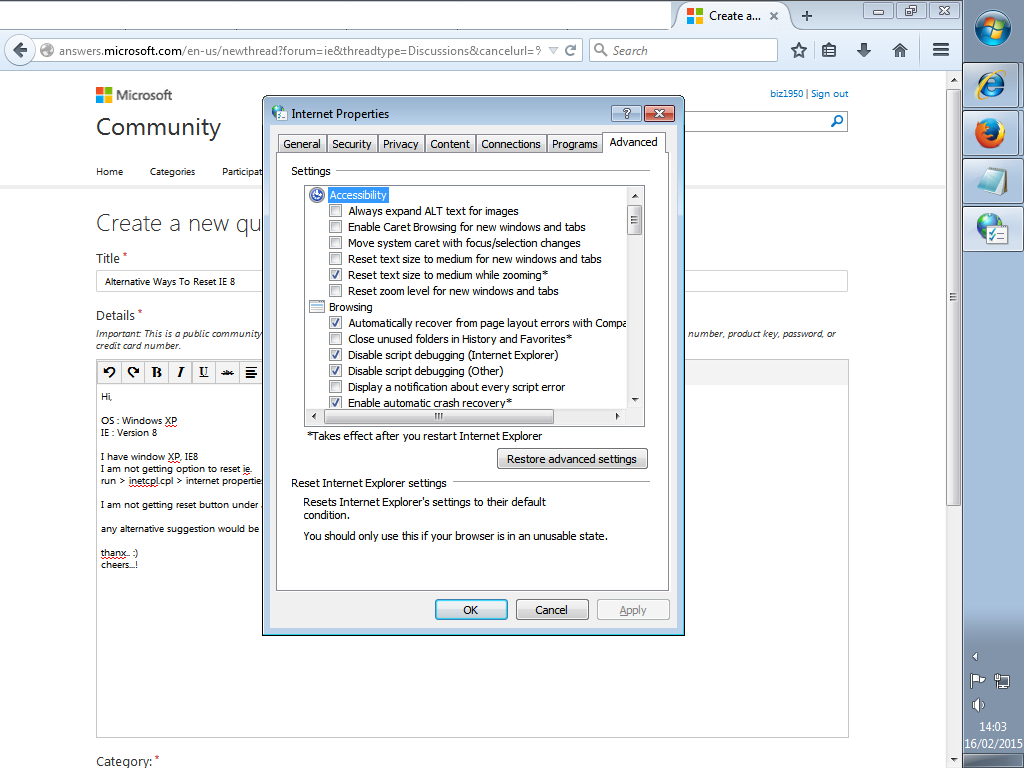This screenshot has width=1024, height=768.
Task: Select the Browsing settings node
Action: (351, 307)
